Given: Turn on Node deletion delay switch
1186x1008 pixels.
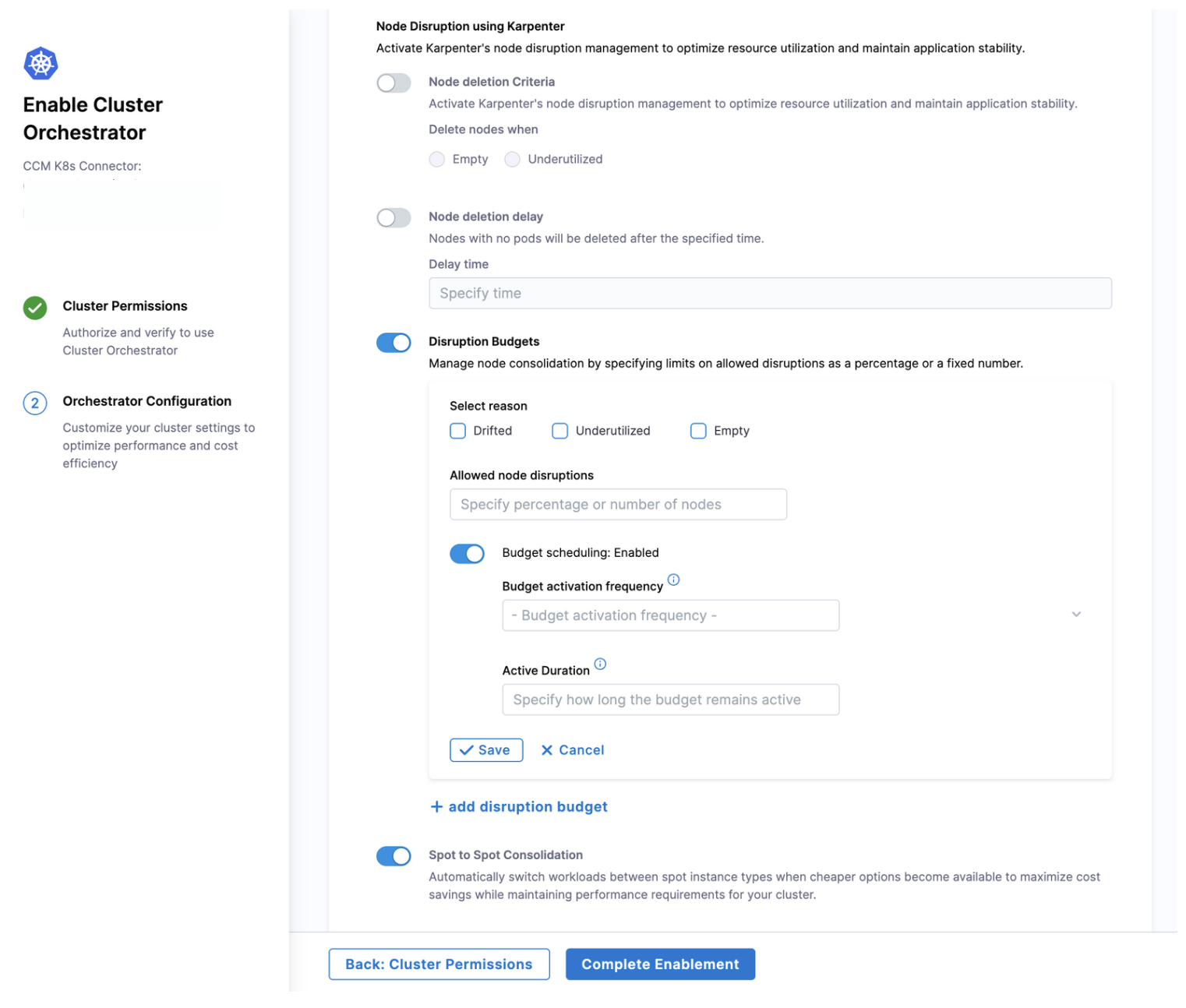Looking at the screenshot, I should 394,218.
